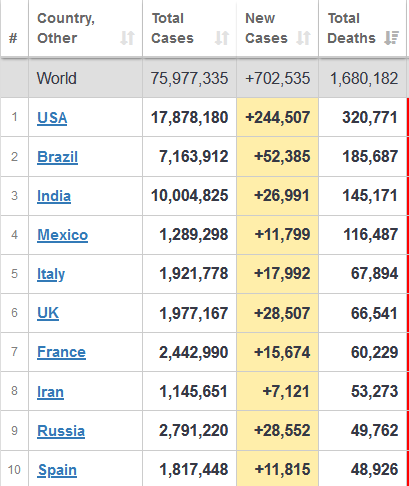The height and width of the screenshot is (486, 409).
Task: Select USA new cases highlighted cell
Action: point(278,118)
